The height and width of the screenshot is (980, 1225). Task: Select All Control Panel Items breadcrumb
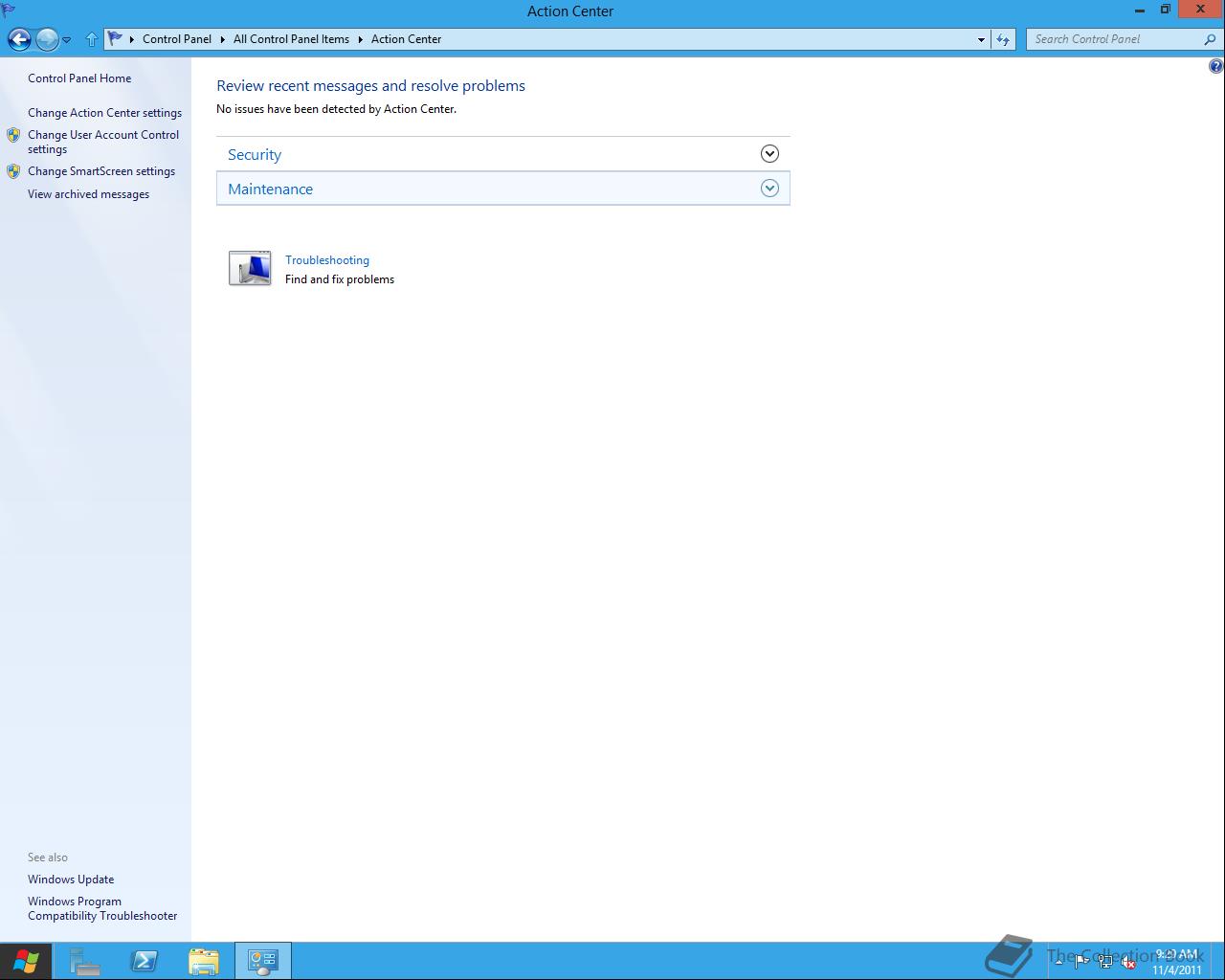tap(291, 39)
